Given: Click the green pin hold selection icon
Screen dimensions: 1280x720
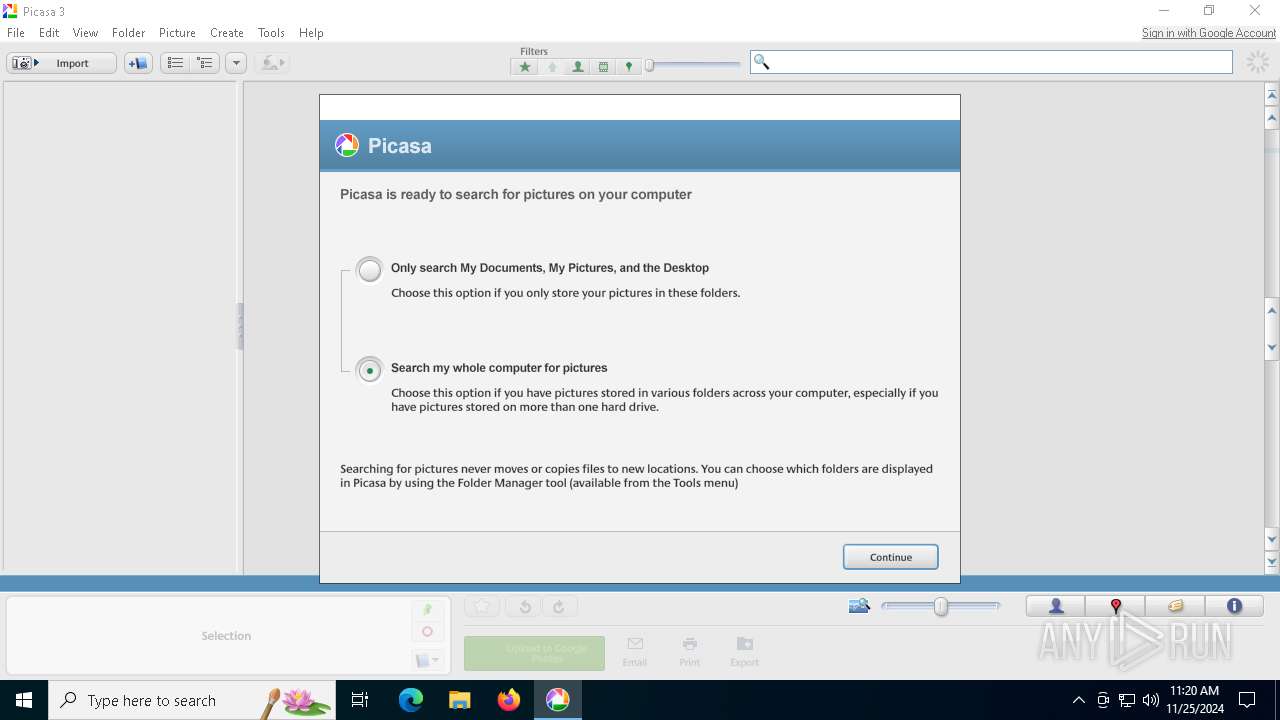Looking at the screenshot, I should click(427, 609).
